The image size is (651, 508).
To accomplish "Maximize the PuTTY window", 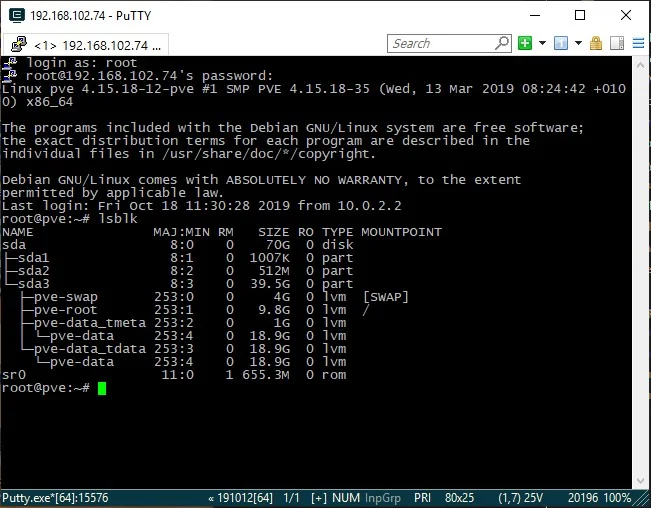I will tap(580, 15).
